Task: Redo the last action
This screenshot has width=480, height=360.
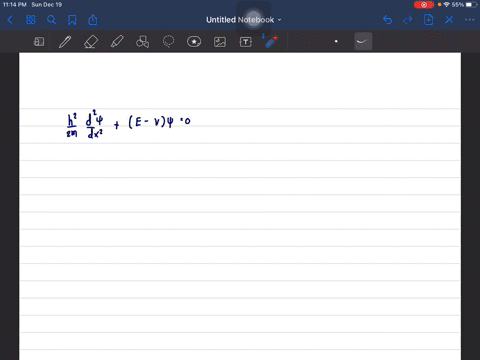Action: (x=408, y=20)
